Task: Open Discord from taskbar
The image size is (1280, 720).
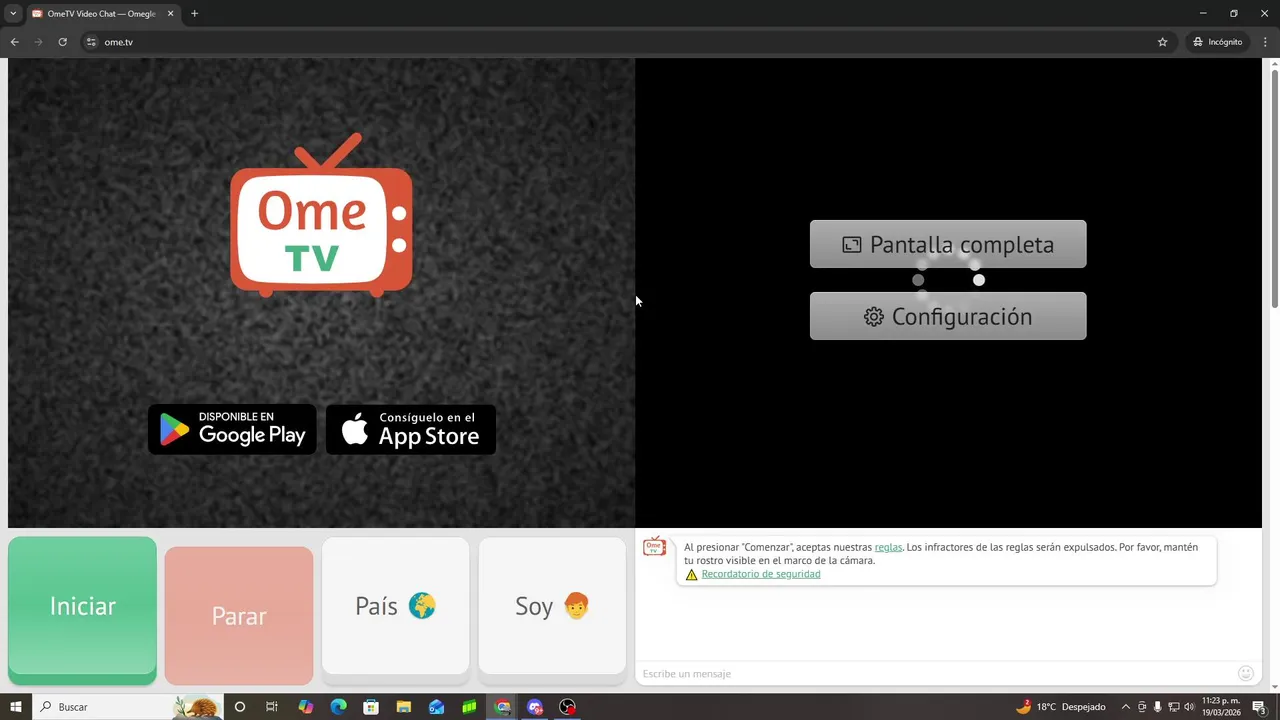Action: coord(535,707)
